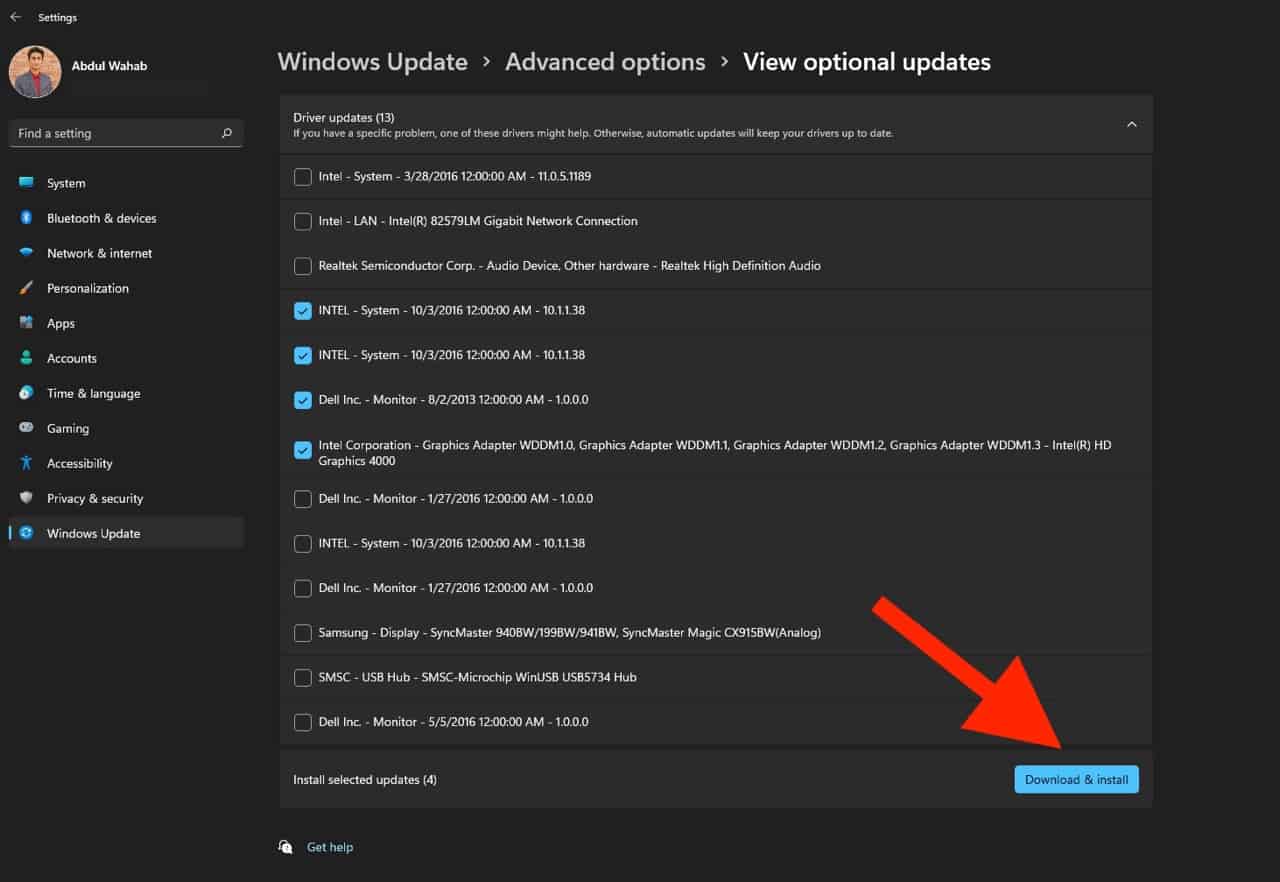Click the Accounts person icon
This screenshot has height=882, width=1280.
click(x=27, y=358)
